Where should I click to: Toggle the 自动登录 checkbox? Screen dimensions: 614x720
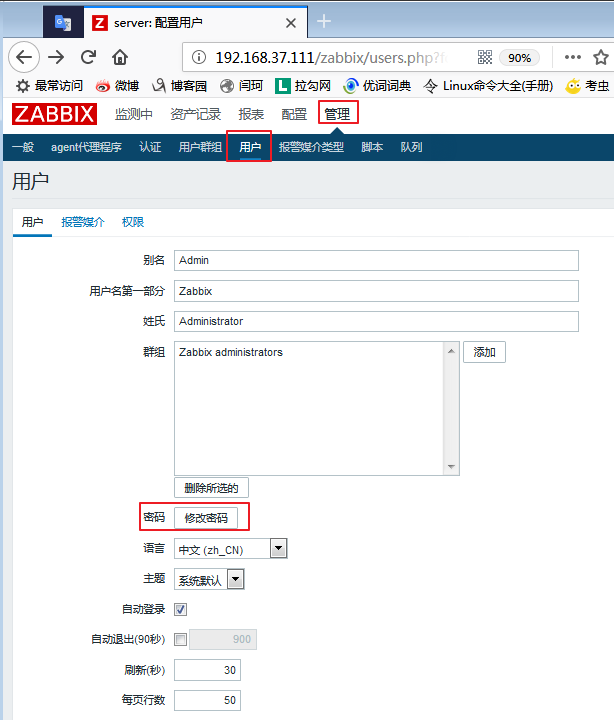point(180,609)
